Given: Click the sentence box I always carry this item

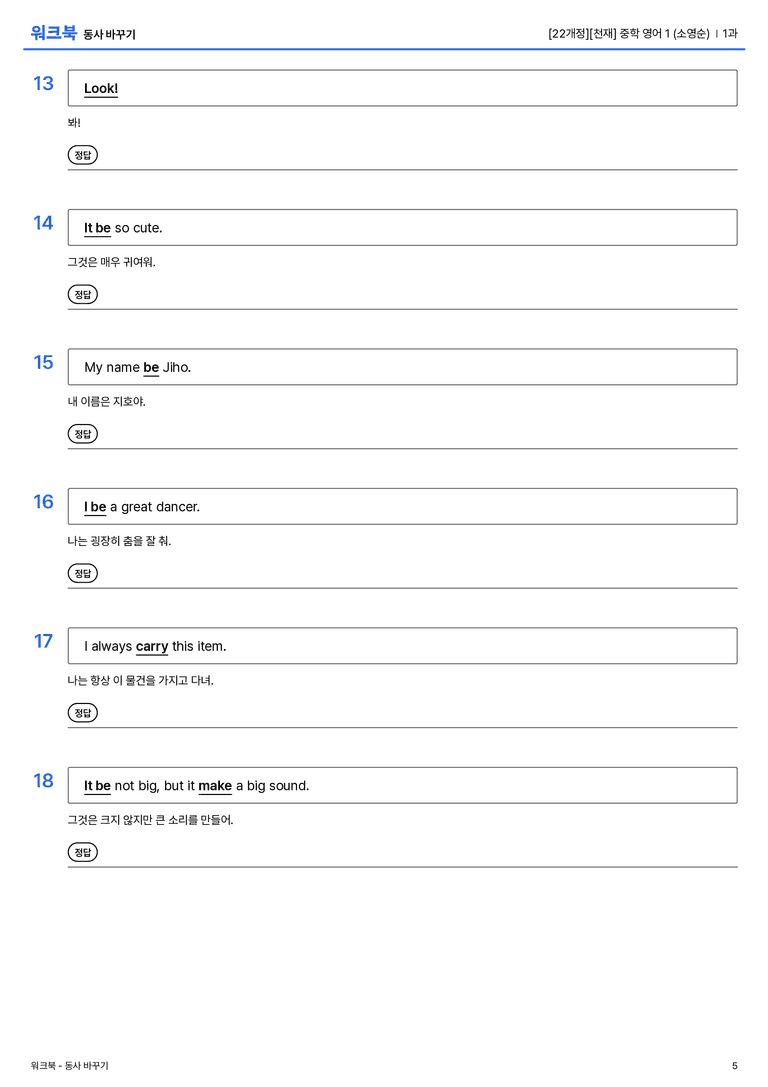Looking at the screenshot, I should point(402,645).
